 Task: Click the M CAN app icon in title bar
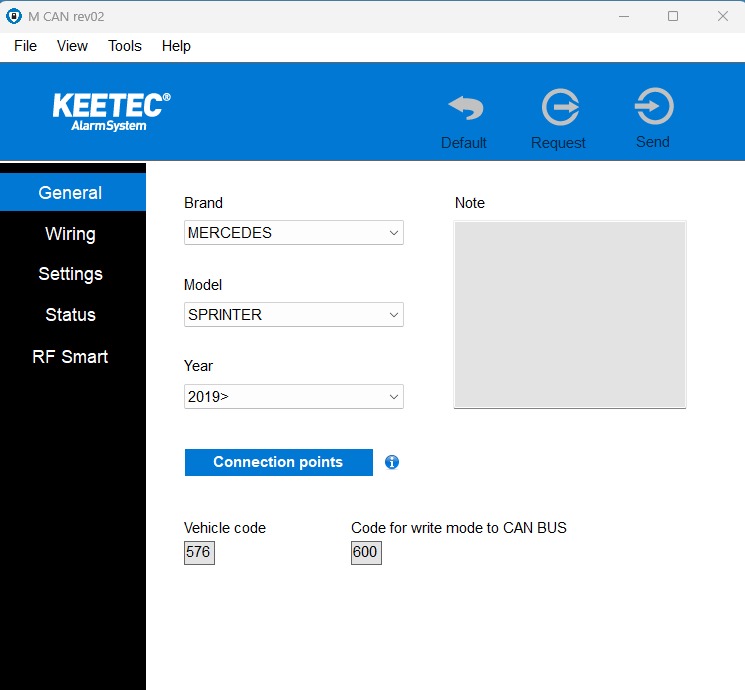(x=14, y=16)
